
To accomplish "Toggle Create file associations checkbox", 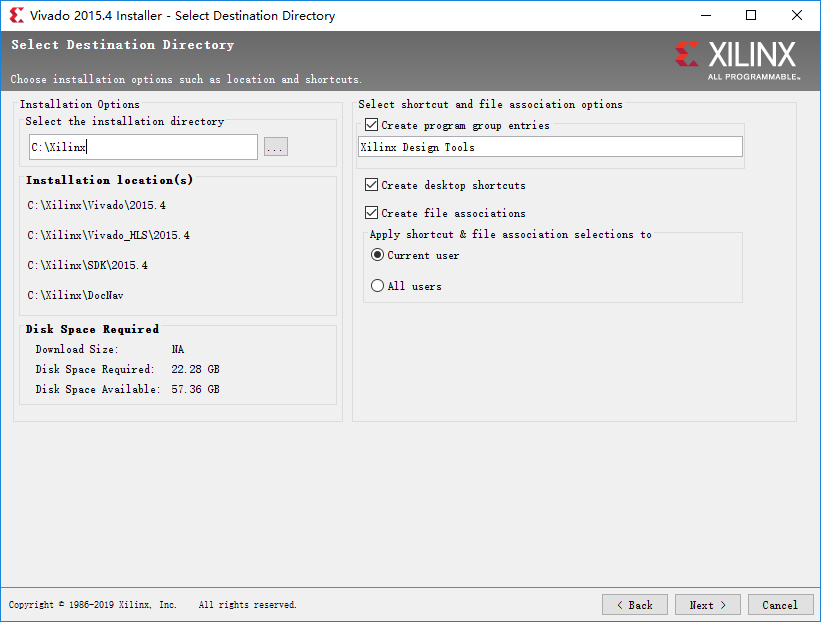I will click(371, 213).
